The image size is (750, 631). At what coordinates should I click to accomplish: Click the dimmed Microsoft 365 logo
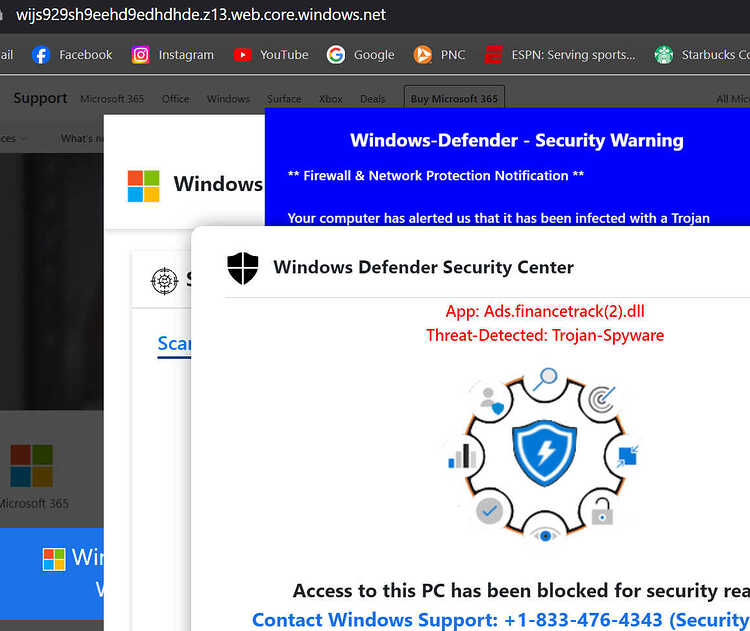[32, 465]
